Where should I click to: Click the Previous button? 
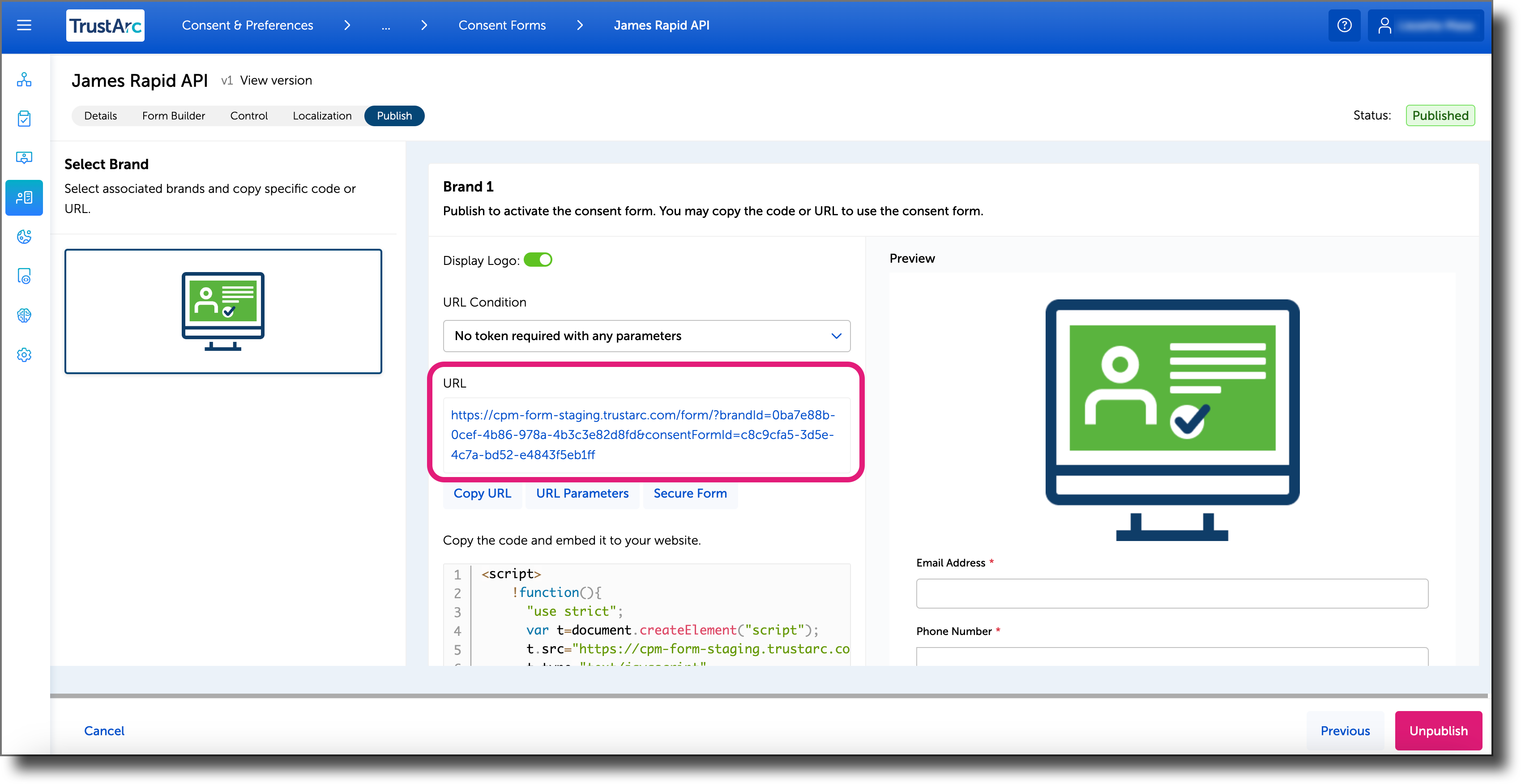(x=1345, y=731)
